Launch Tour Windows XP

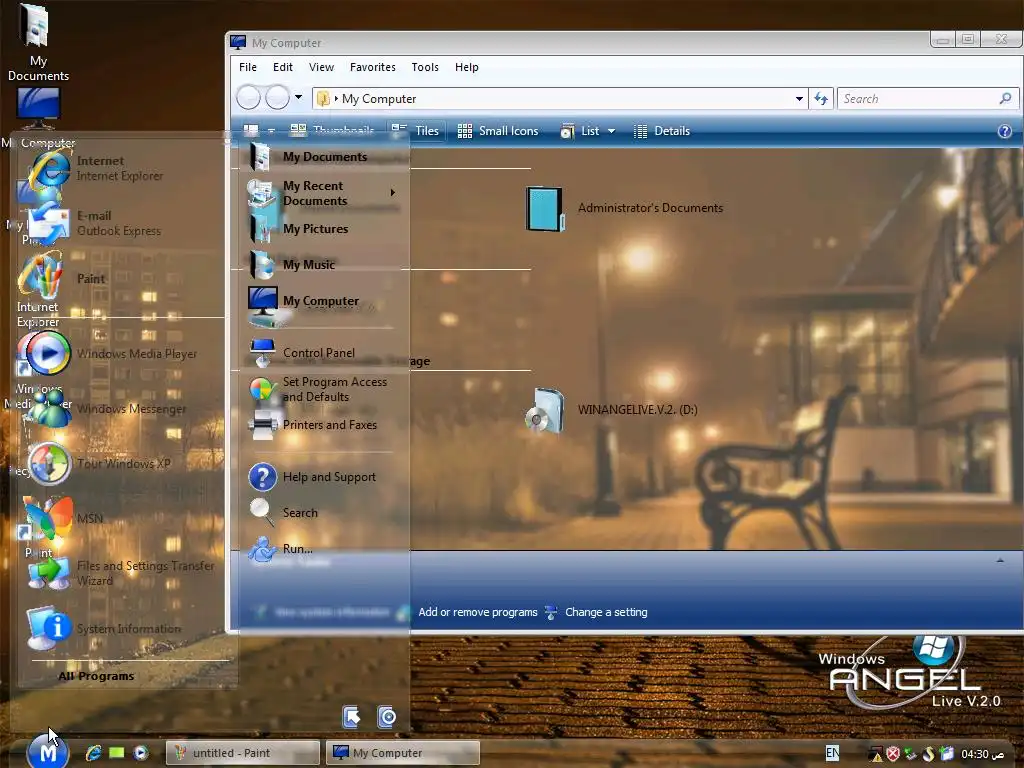tap(98, 464)
